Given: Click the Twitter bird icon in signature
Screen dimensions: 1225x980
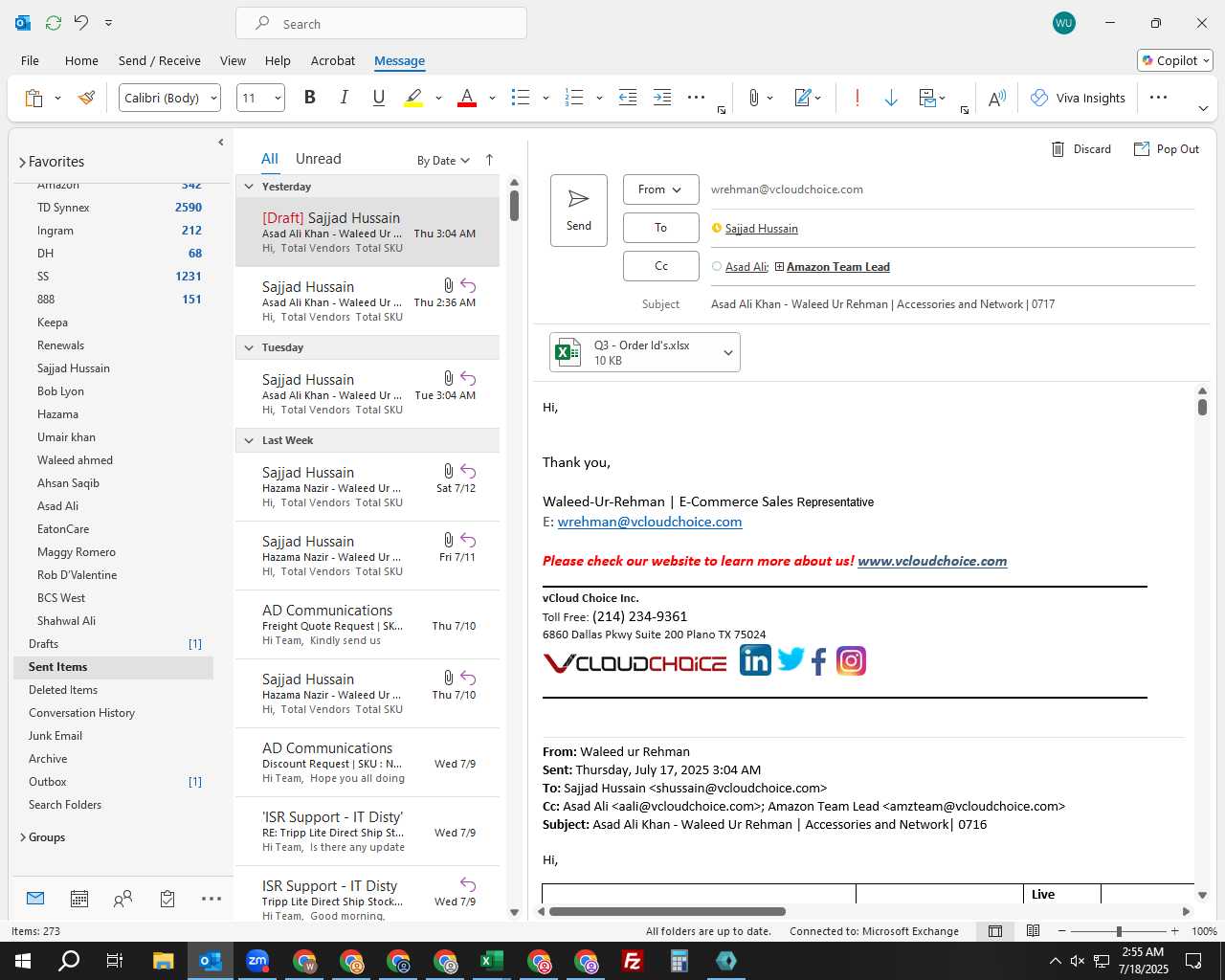Looking at the screenshot, I should 791,658.
